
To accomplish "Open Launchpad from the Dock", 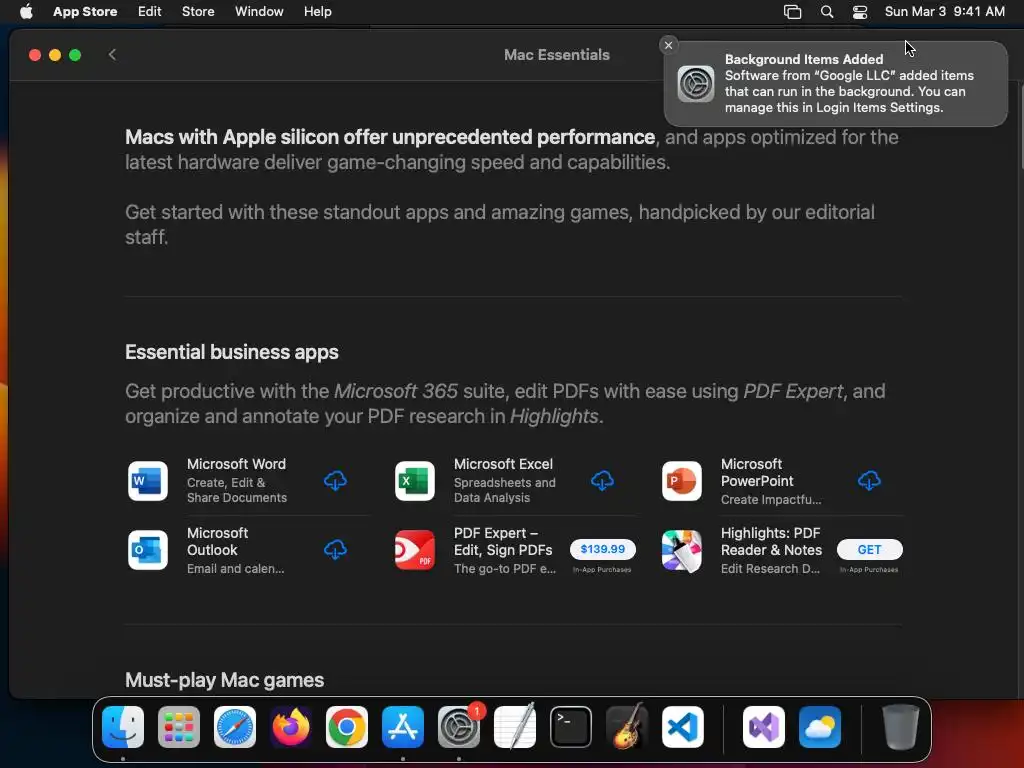I will coord(179,727).
